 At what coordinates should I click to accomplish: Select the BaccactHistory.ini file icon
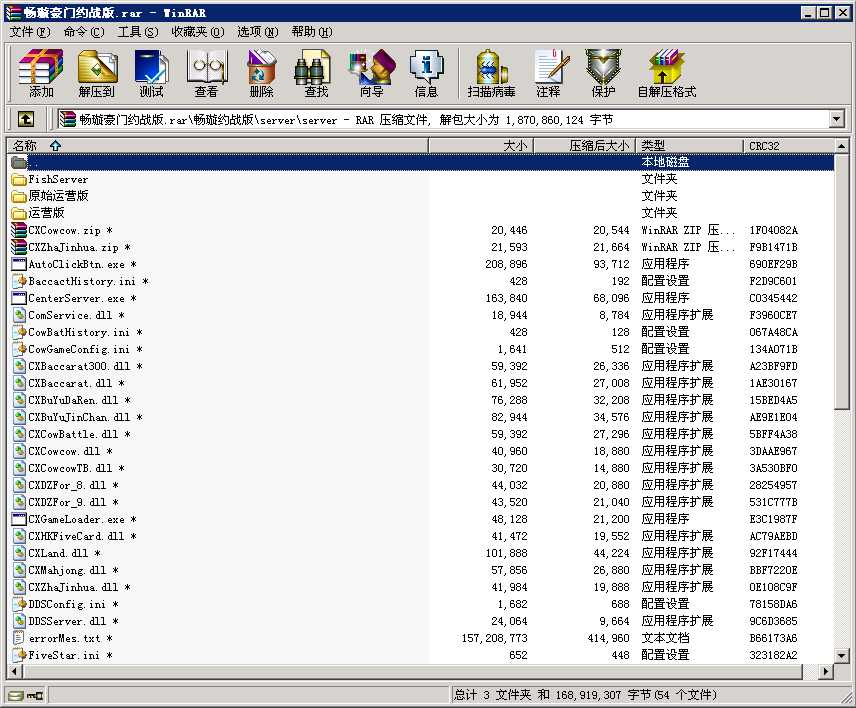click(x=19, y=281)
